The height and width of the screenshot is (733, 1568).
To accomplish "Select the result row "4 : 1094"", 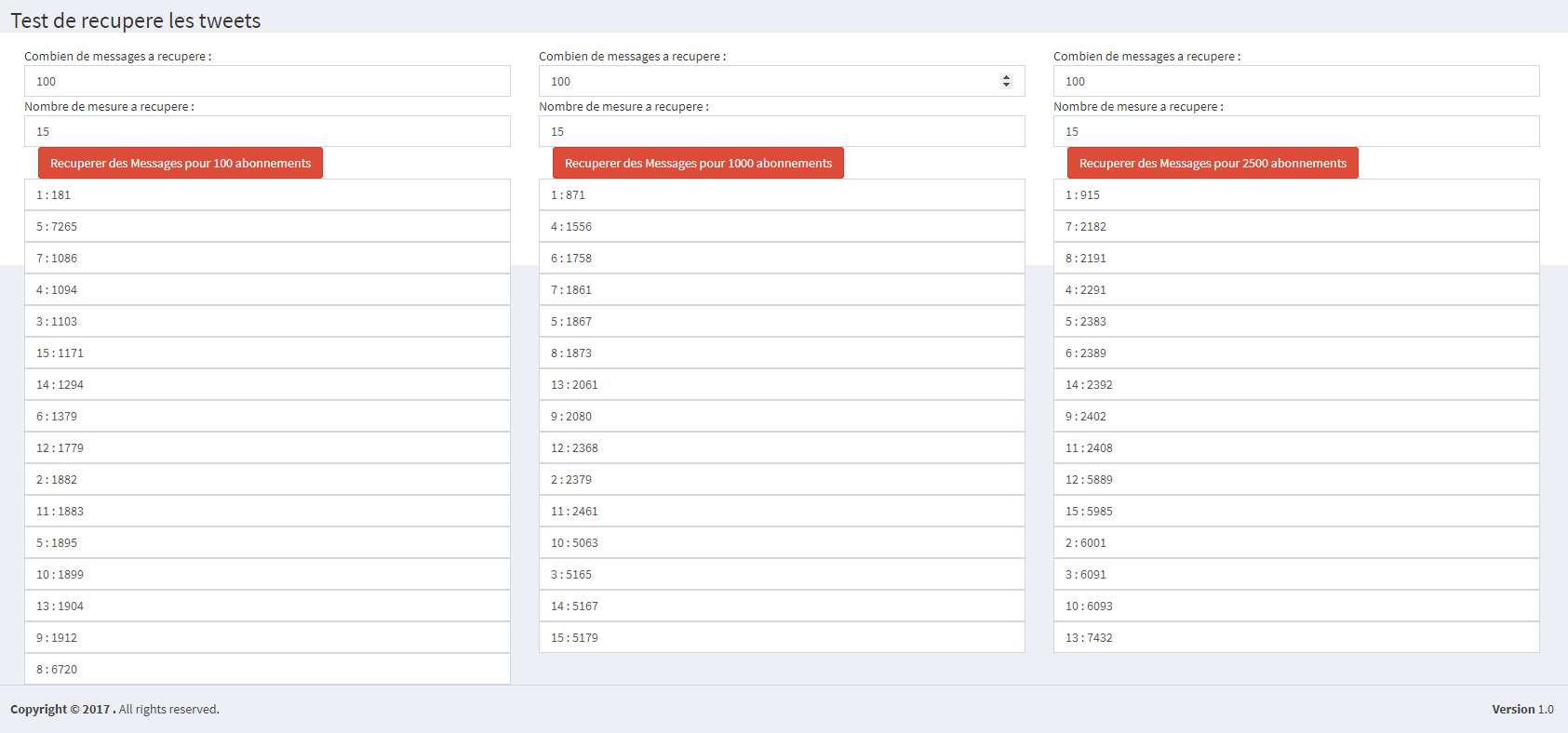I will tap(267, 289).
